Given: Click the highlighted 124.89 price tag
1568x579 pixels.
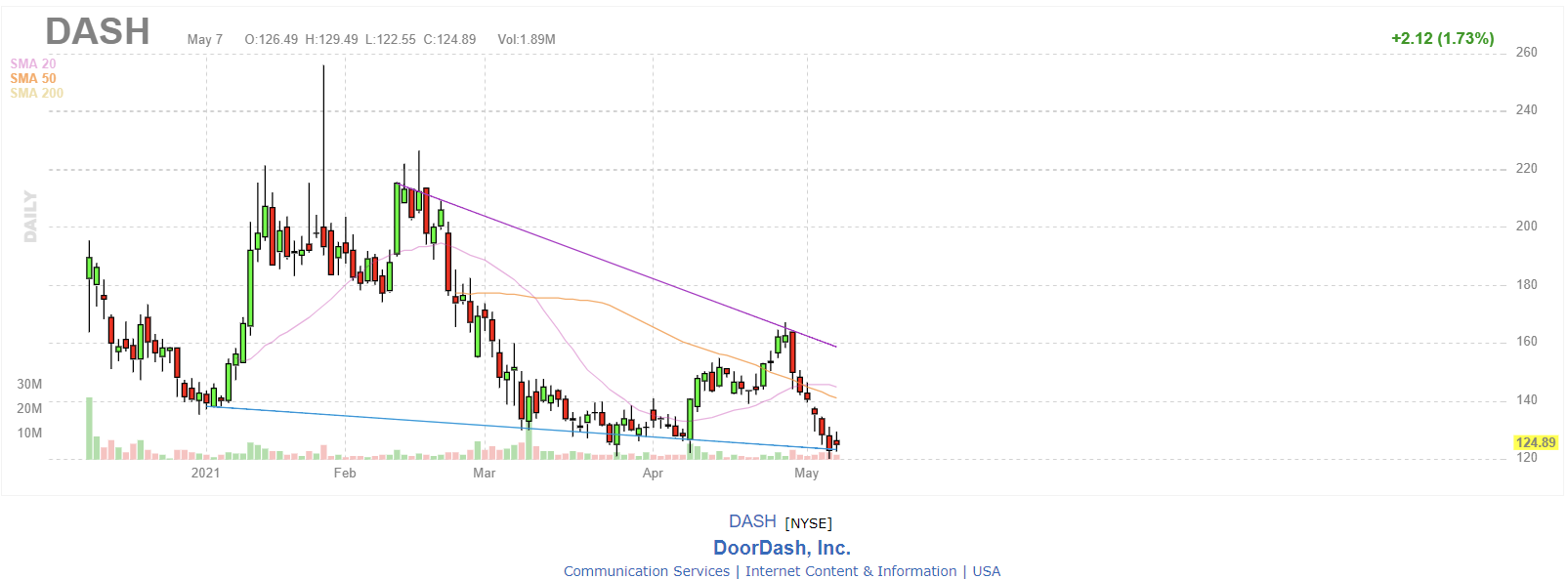Looking at the screenshot, I should click(1536, 442).
